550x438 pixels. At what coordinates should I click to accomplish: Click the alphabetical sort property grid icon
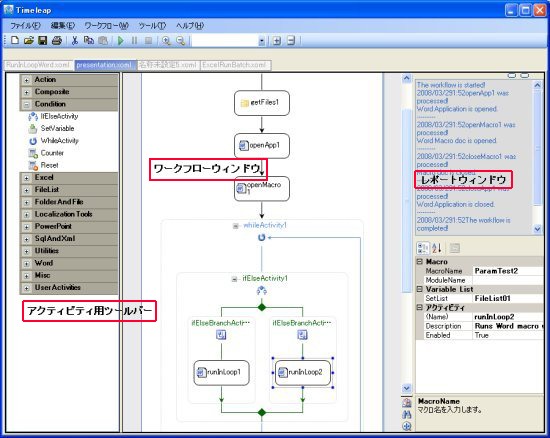(437, 248)
